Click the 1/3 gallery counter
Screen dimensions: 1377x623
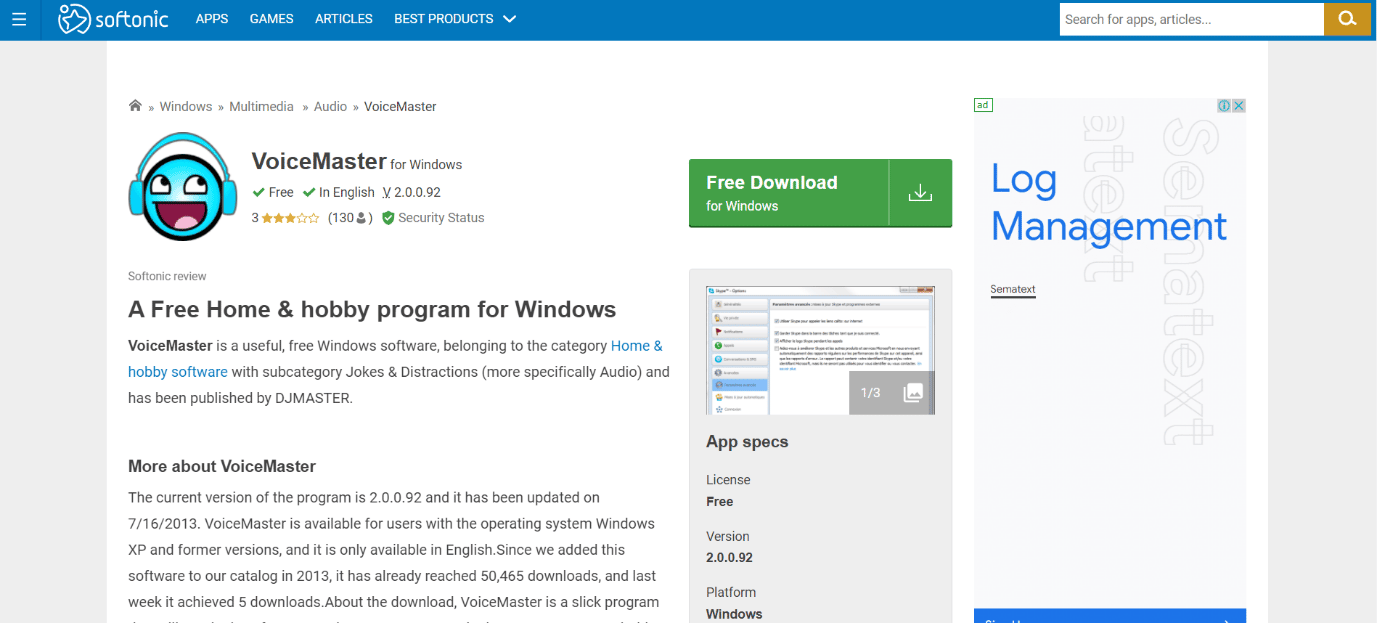point(871,393)
